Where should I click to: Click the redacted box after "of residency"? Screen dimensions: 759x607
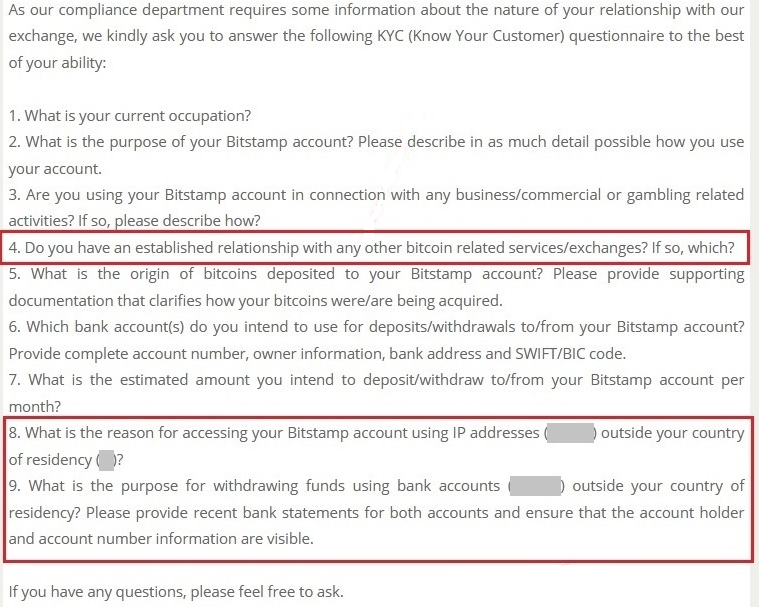pos(107,459)
